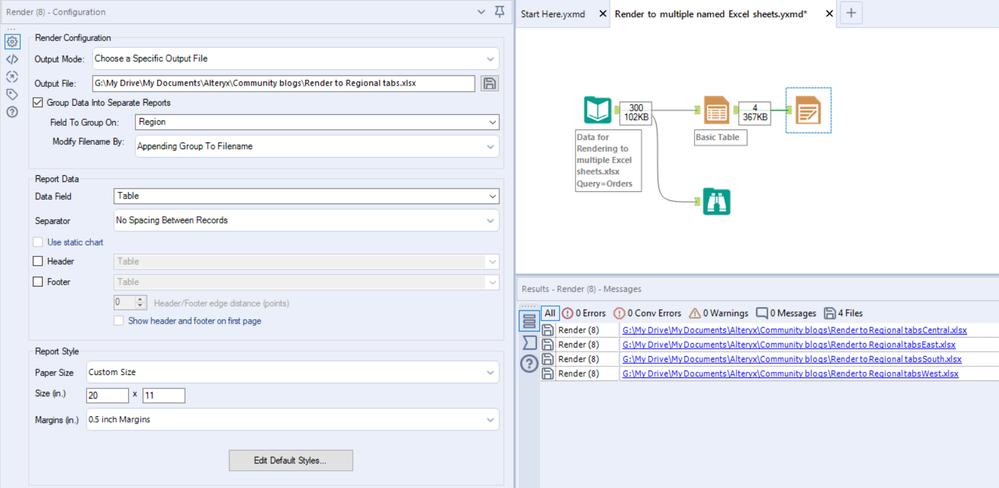Click the save icon beside West.xlsx row
The width and height of the screenshot is (999, 488).
point(547,374)
